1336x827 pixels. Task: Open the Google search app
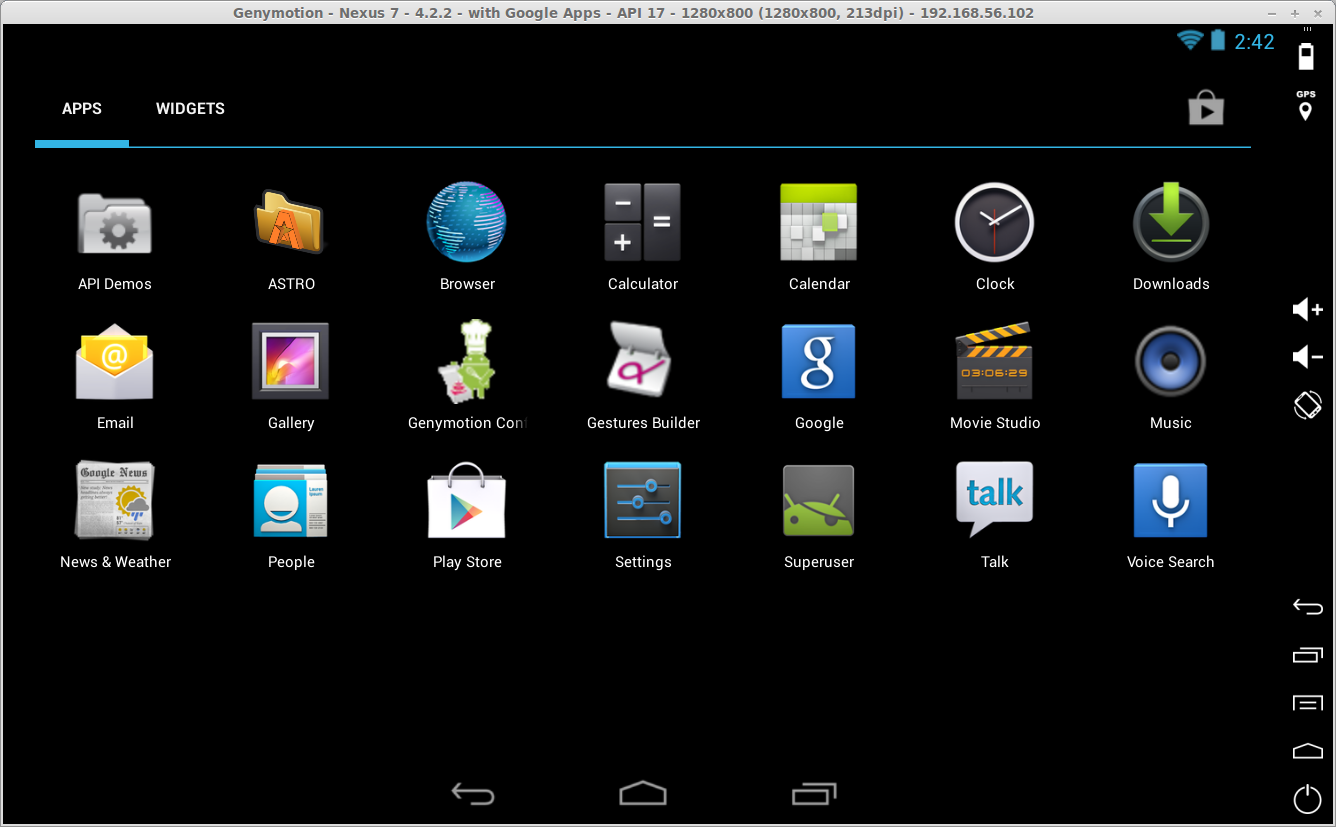point(819,361)
